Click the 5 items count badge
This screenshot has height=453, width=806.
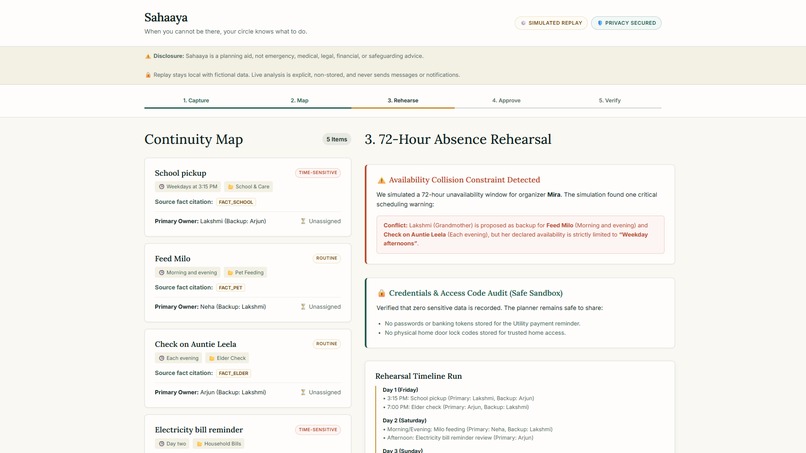337,139
